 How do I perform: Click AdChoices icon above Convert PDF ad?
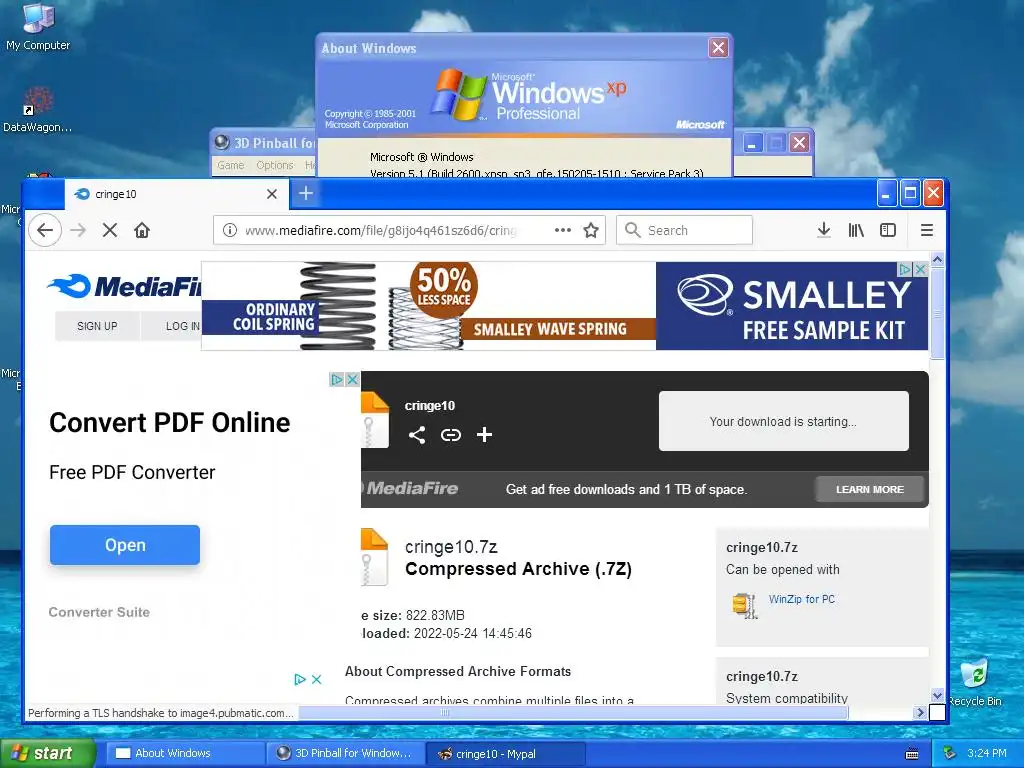click(x=337, y=379)
